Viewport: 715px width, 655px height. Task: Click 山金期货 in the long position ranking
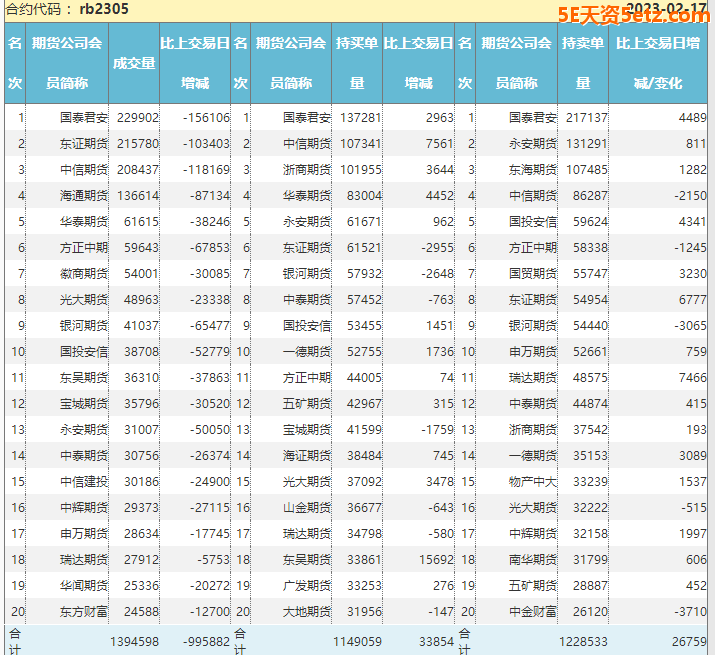307,508
